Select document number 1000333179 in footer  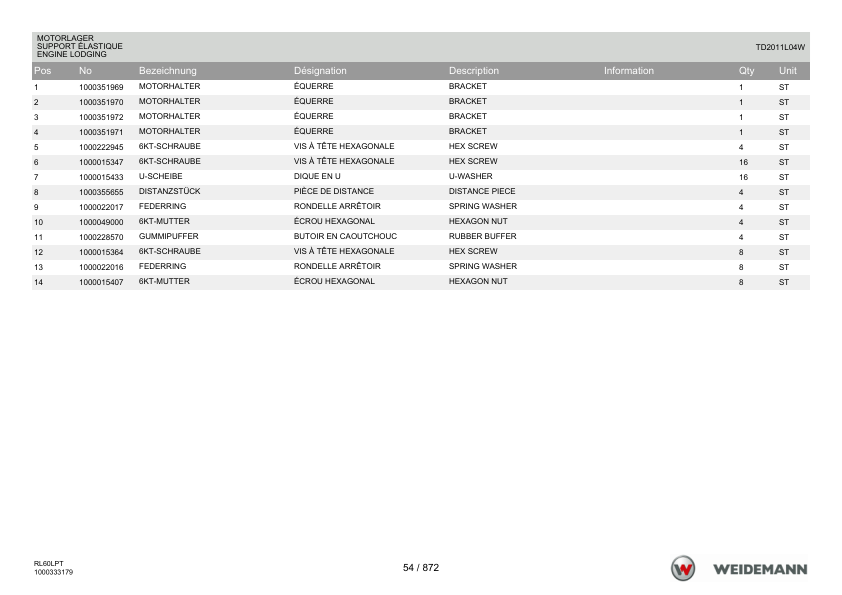click(x=53, y=572)
